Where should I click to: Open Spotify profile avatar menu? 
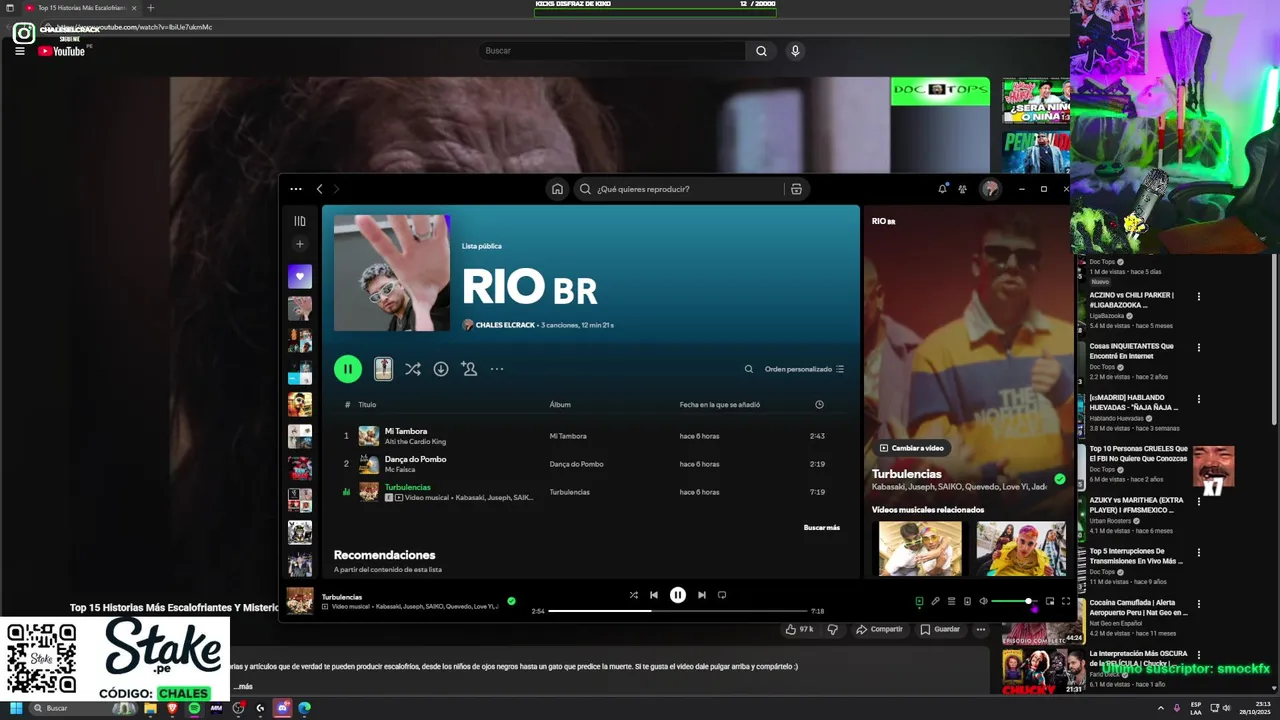990,189
